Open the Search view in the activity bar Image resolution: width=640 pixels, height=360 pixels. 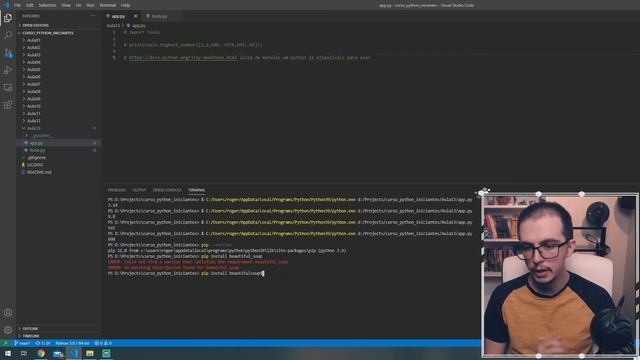pos(8,35)
